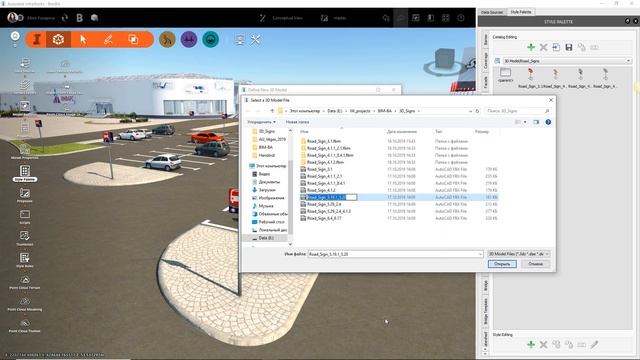The image size is (640, 360).
Task: Select file Road_Sign_6.4_8.17
Action: coord(324,218)
